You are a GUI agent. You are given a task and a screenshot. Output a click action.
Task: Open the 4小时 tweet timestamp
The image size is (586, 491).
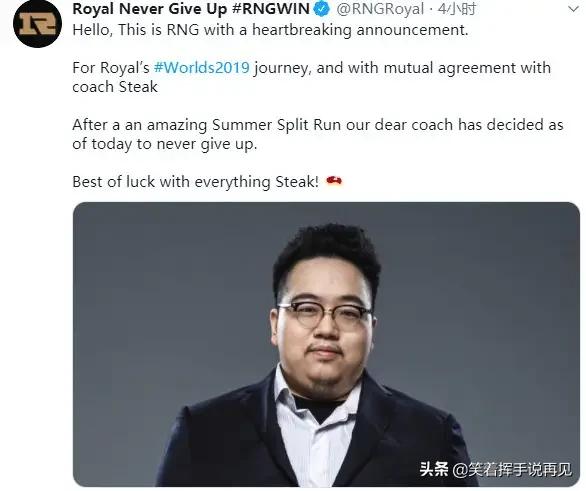click(457, 9)
